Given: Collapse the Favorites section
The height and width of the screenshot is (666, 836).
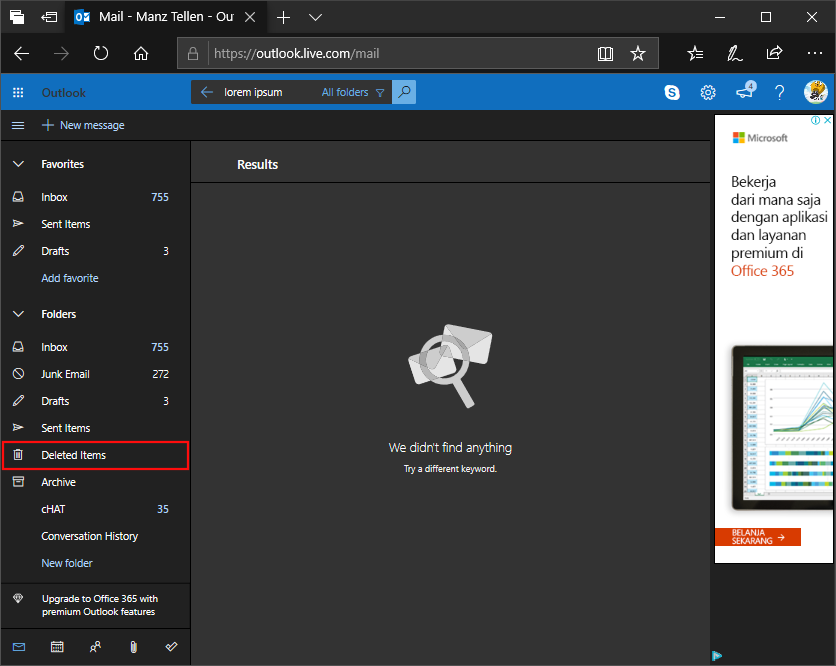Looking at the screenshot, I should click(18, 164).
